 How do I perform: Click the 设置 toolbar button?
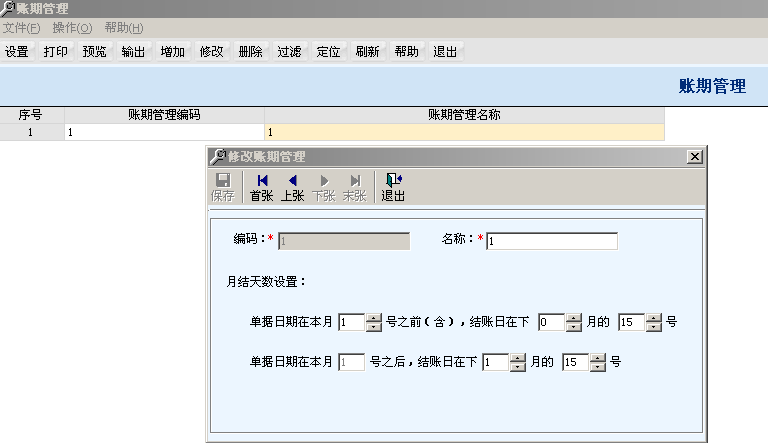17,51
